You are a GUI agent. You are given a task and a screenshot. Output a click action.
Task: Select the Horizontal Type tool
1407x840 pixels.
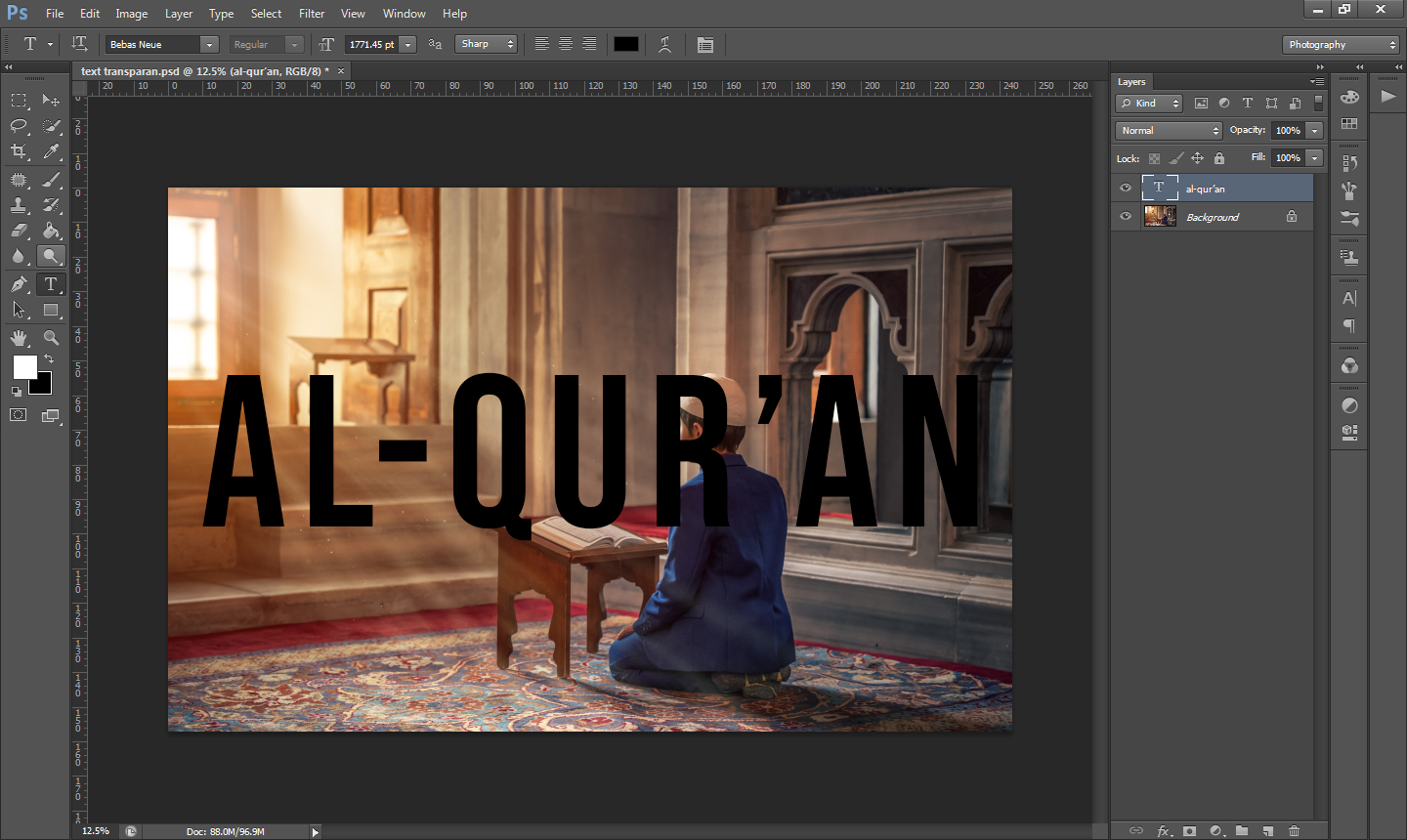[51, 284]
